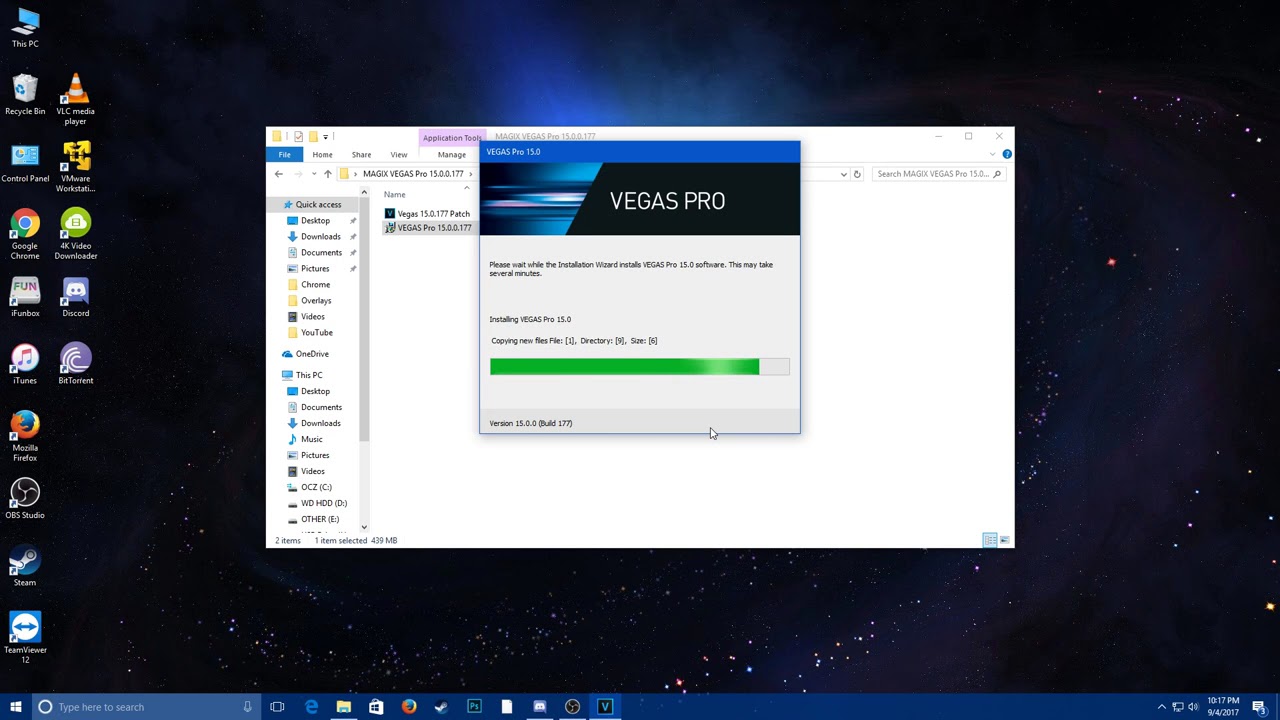Open Explorer help button

click(x=1006, y=154)
